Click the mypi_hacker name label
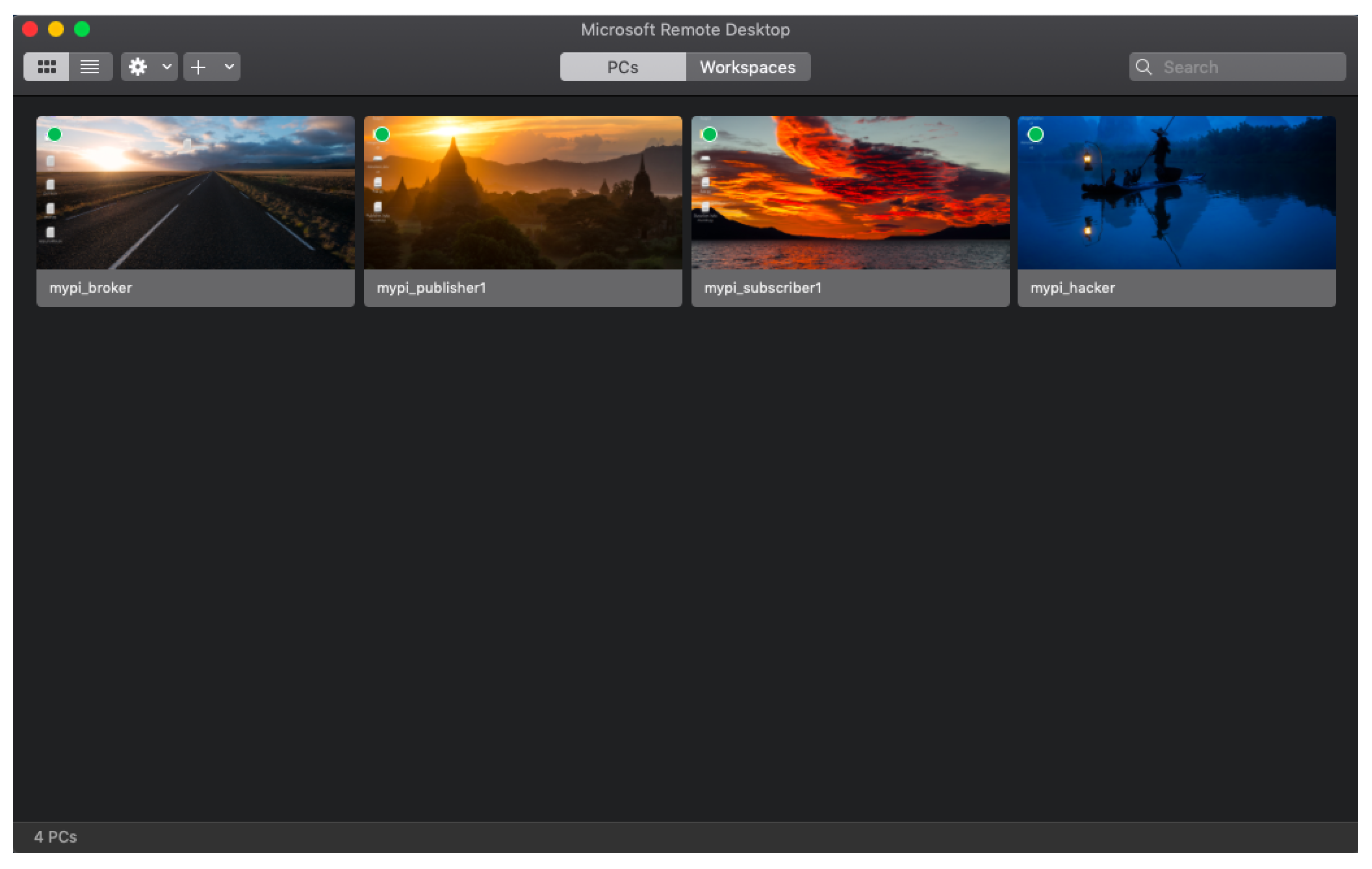This screenshot has height=869, width=1372. [x=1072, y=288]
